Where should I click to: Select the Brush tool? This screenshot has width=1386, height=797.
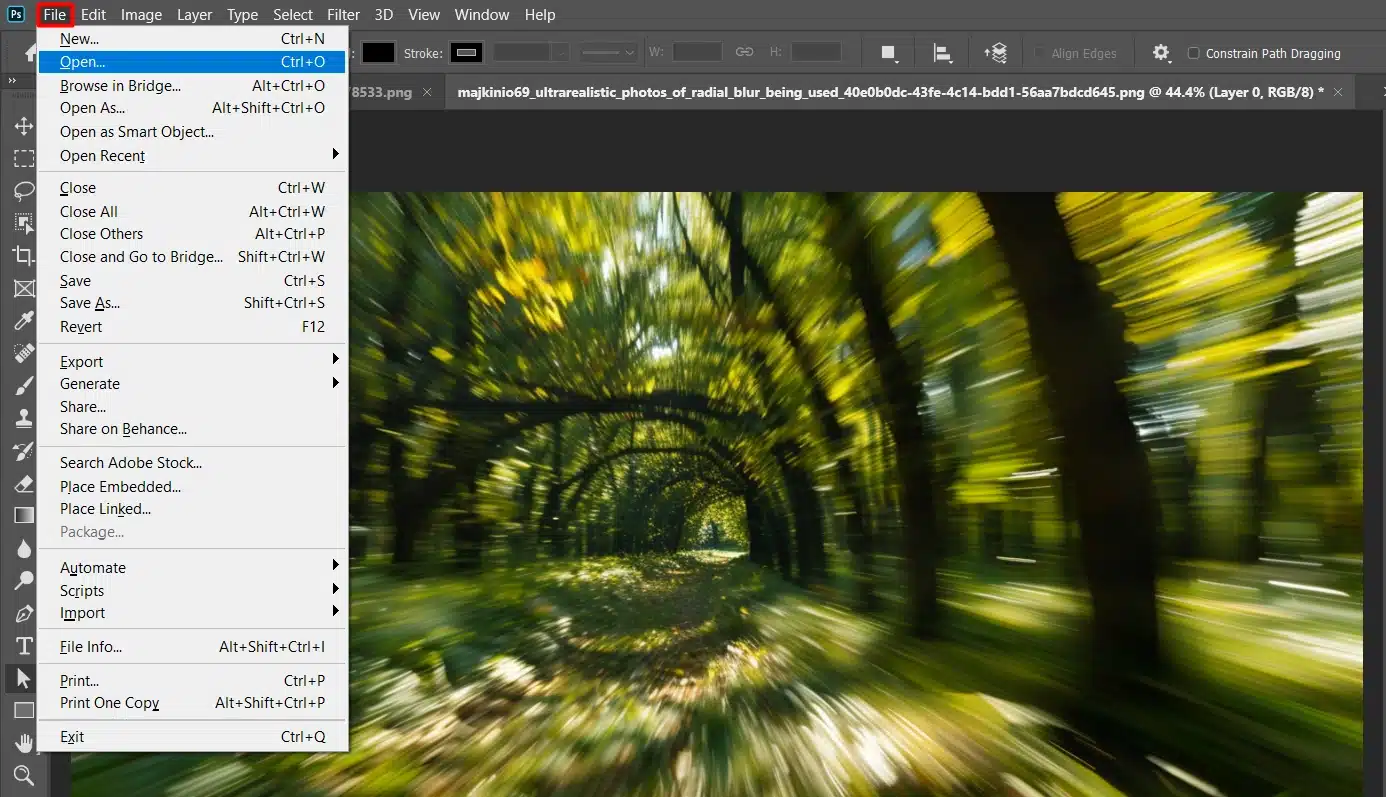point(23,385)
